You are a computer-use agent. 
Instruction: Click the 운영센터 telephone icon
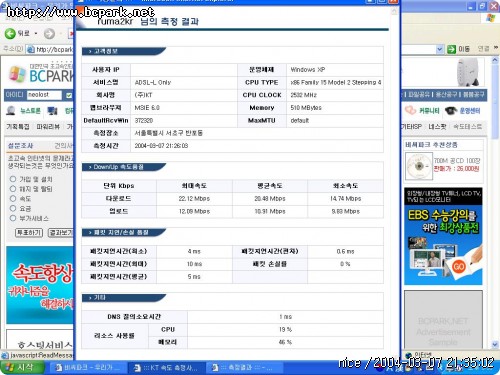coord(451,110)
